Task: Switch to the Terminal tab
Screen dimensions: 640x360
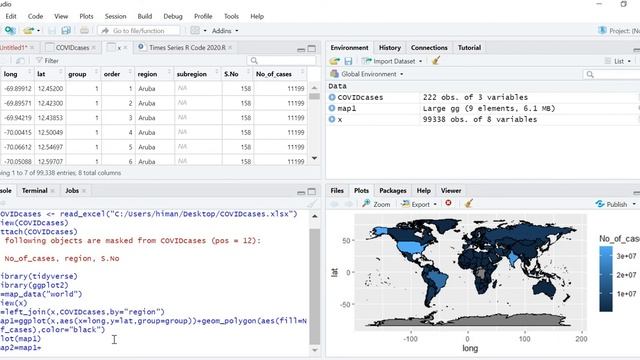Action: pyautogui.click(x=35, y=191)
